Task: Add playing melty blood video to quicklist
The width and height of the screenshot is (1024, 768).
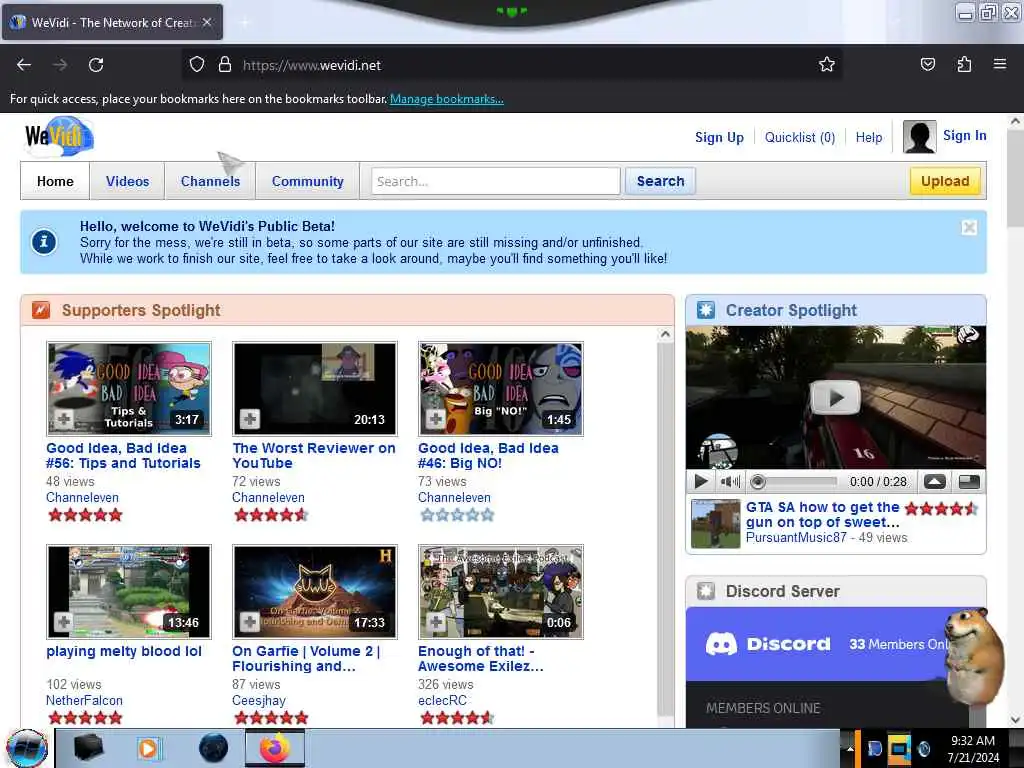Action: point(63,622)
